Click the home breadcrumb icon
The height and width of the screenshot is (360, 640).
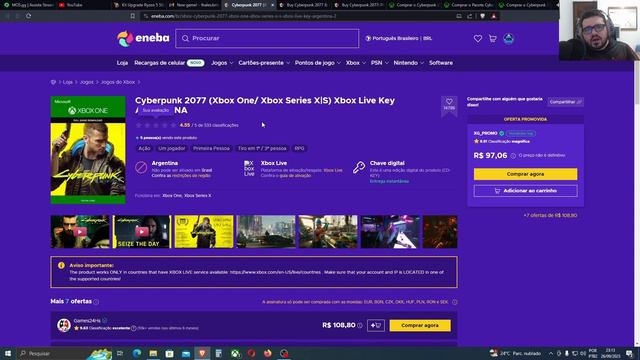coord(53,82)
